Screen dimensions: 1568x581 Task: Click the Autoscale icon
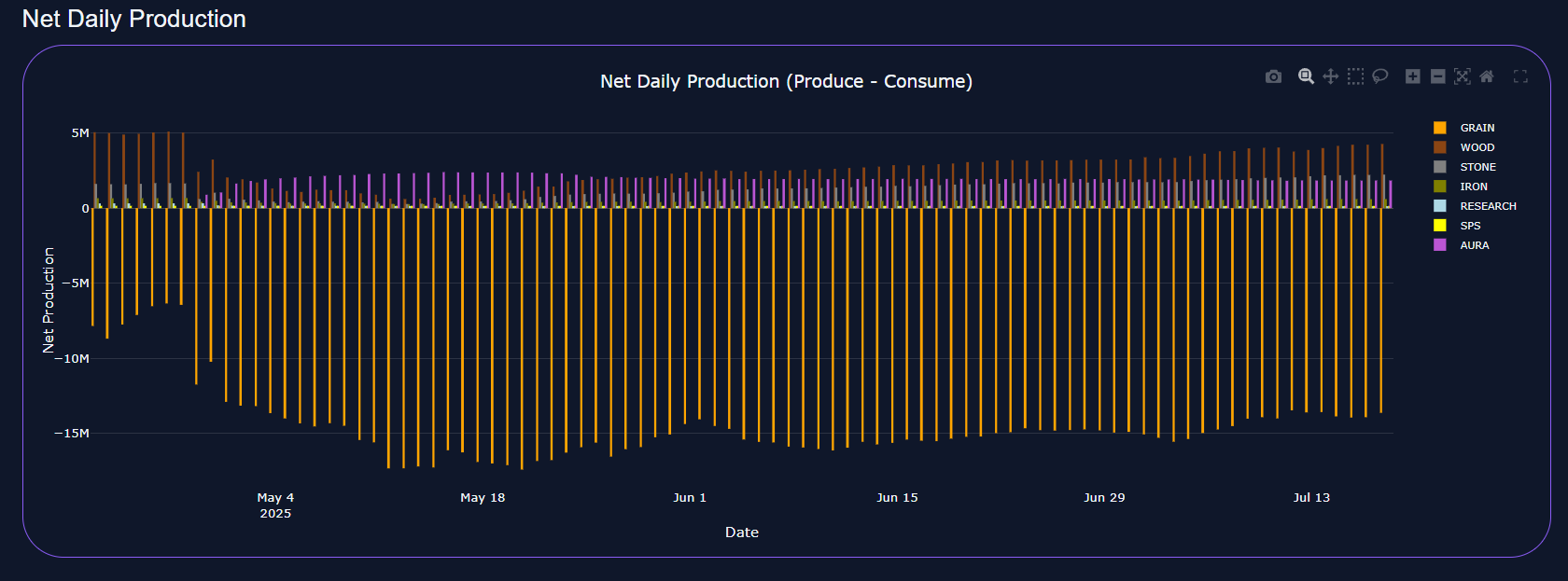point(1463,76)
